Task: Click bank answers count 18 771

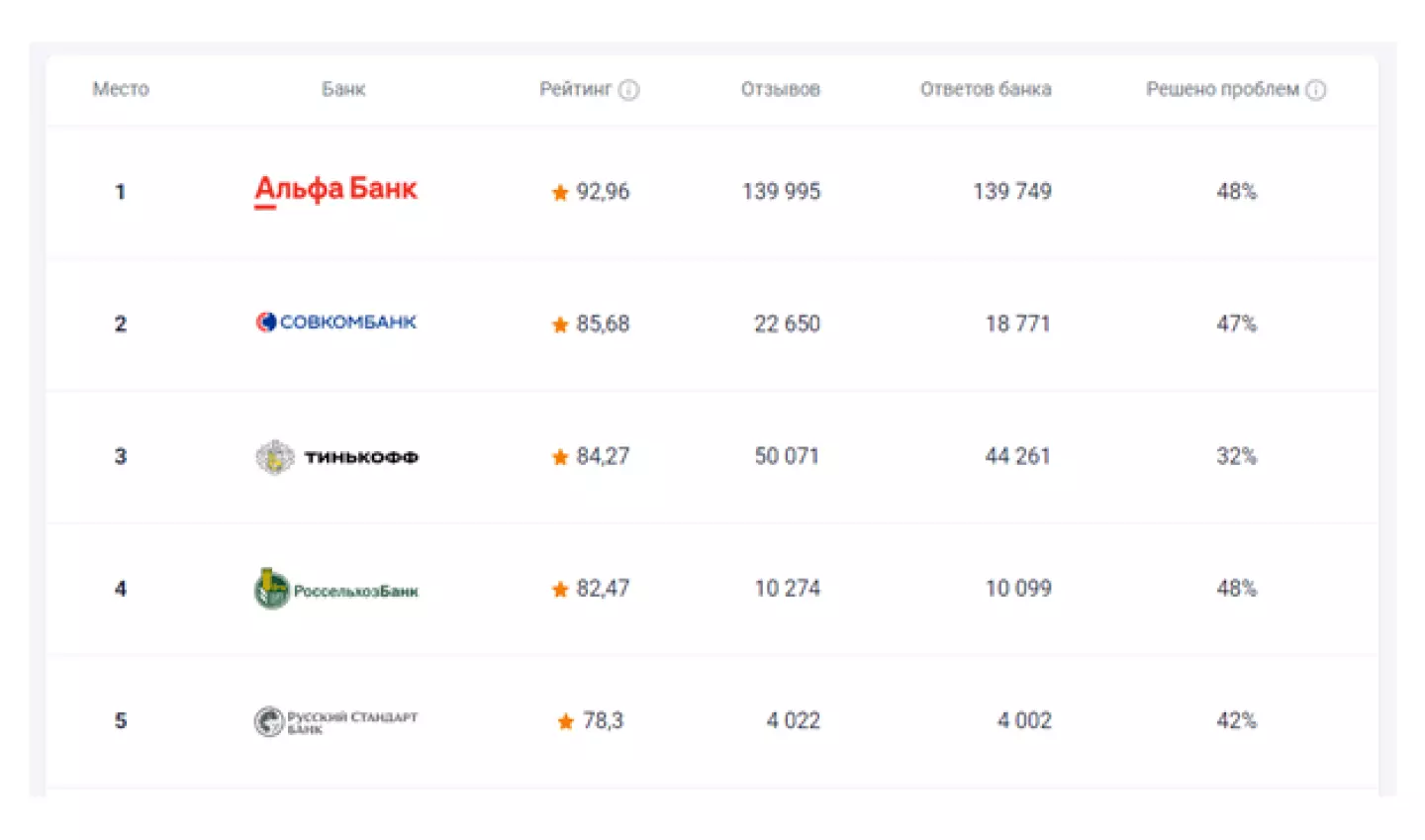Action: pos(1018,324)
